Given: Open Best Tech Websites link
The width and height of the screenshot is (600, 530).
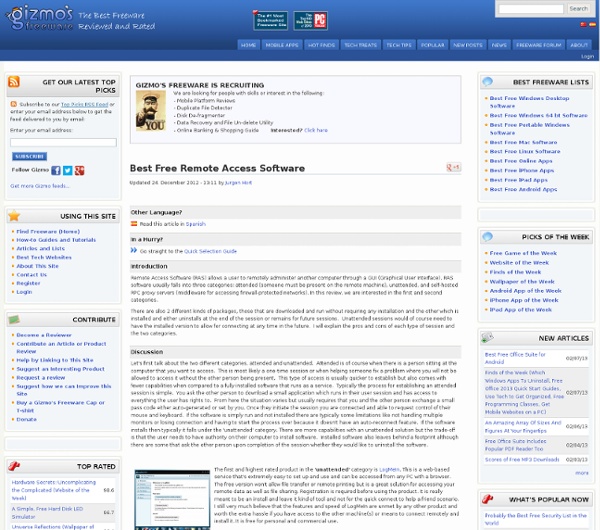Looking at the screenshot, I should pyautogui.click(x=44, y=257).
